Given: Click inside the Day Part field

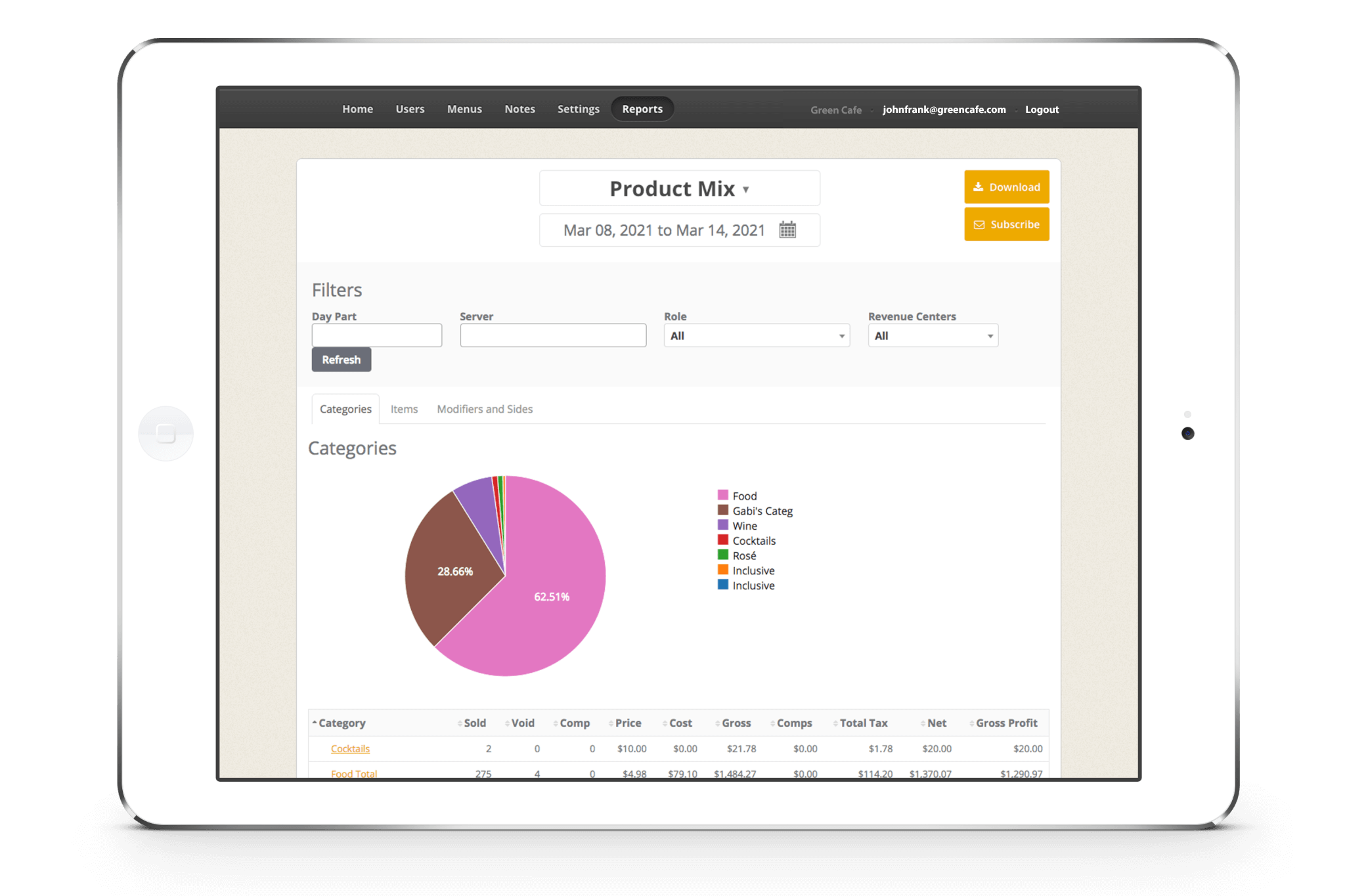Looking at the screenshot, I should click(x=376, y=335).
